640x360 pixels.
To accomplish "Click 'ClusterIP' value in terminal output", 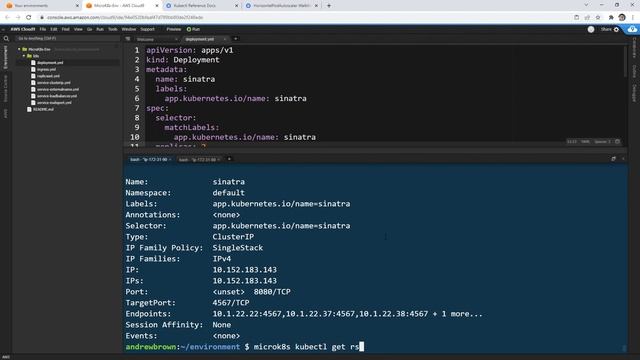I will click(233, 237).
